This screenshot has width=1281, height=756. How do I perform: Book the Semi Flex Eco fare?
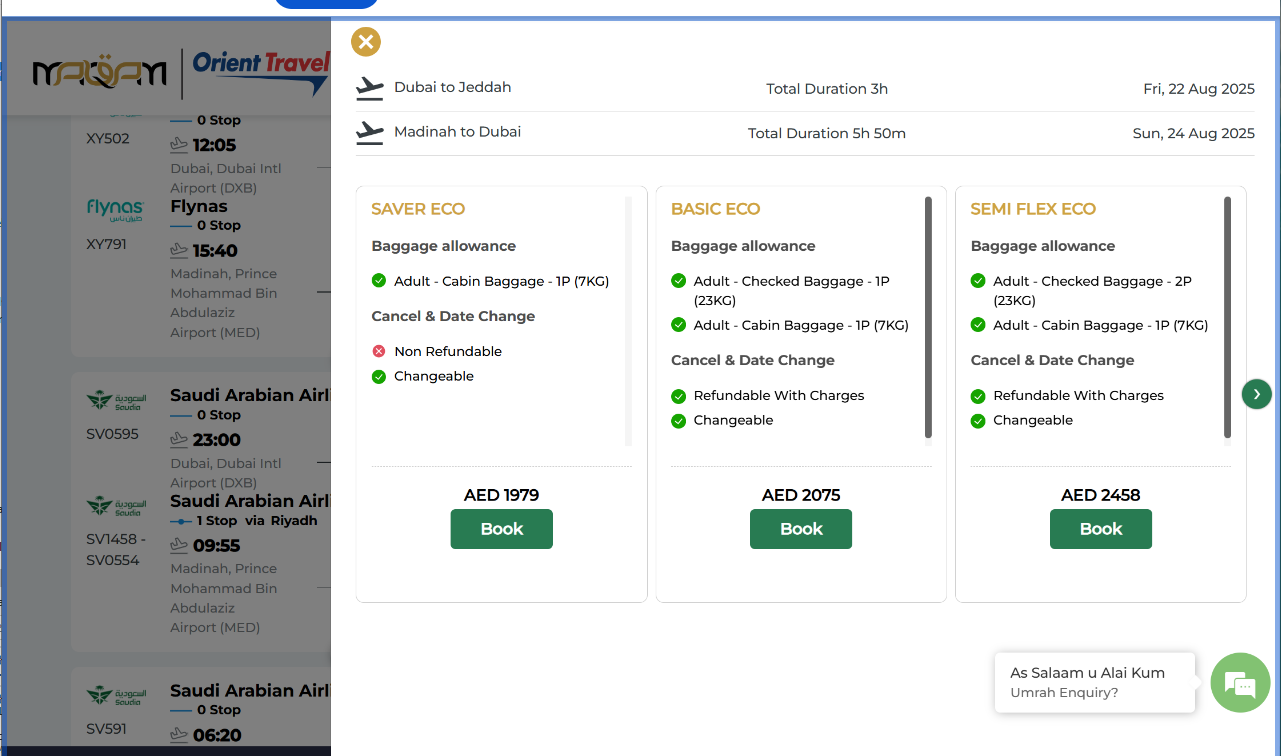(1100, 529)
